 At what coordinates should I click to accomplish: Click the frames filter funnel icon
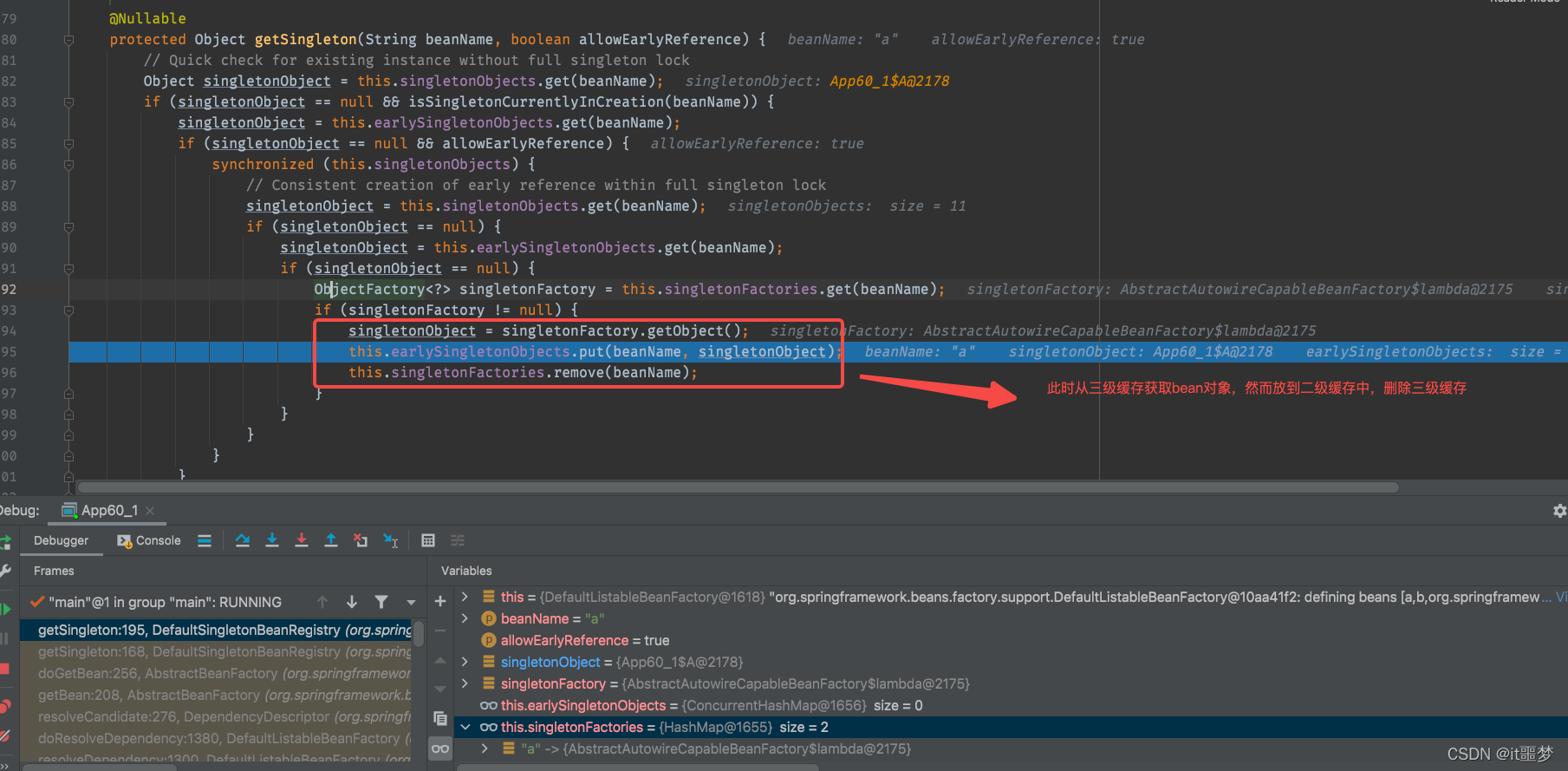[381, 602]
